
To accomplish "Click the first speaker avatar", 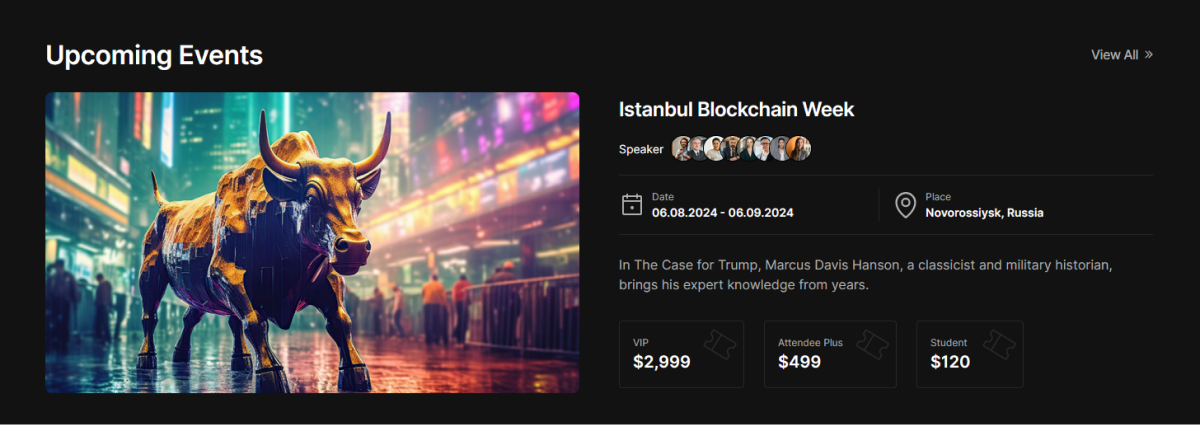I will [682, 149].
